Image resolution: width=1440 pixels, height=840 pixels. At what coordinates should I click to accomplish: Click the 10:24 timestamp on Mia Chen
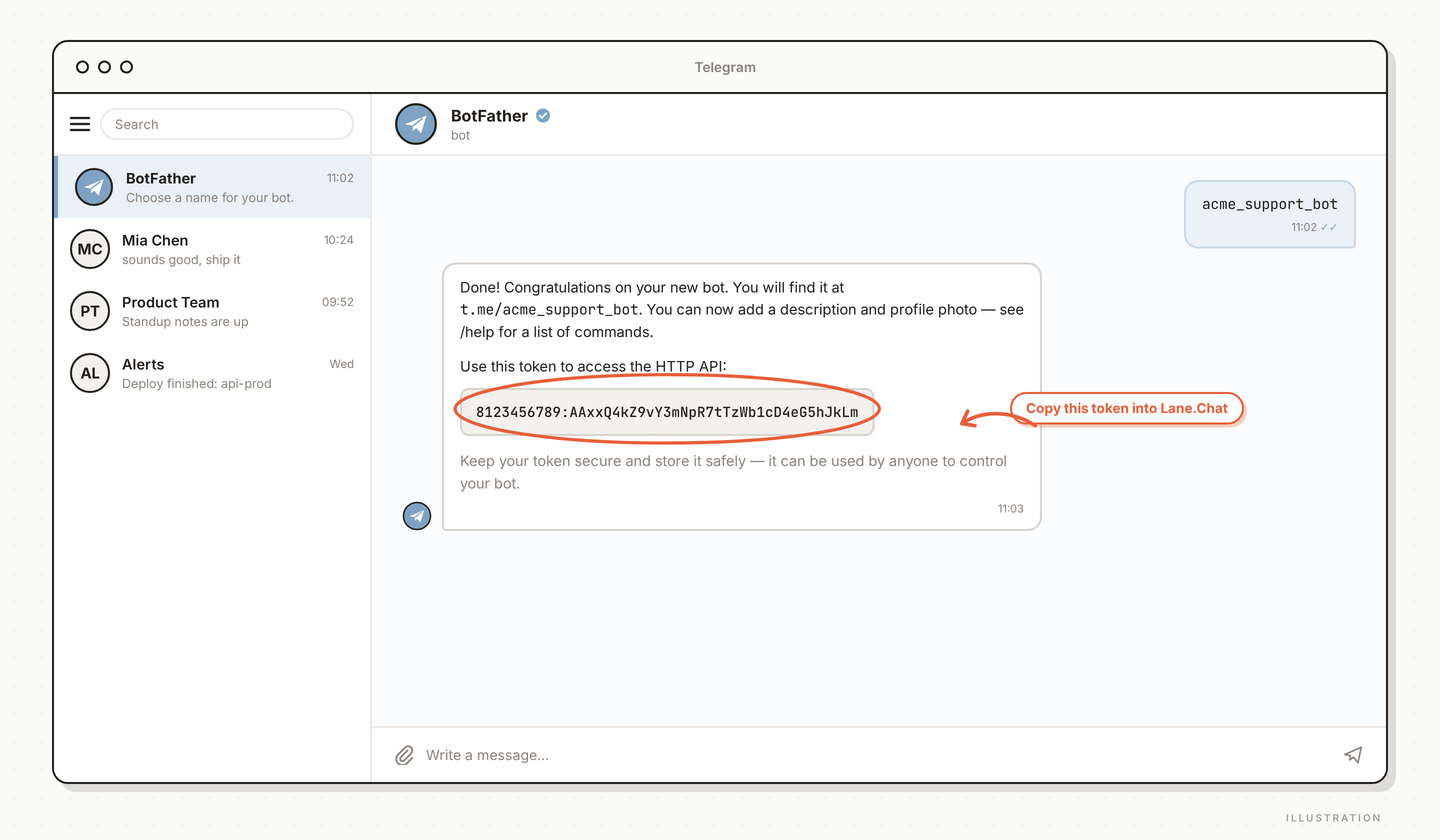pos(338,240)
